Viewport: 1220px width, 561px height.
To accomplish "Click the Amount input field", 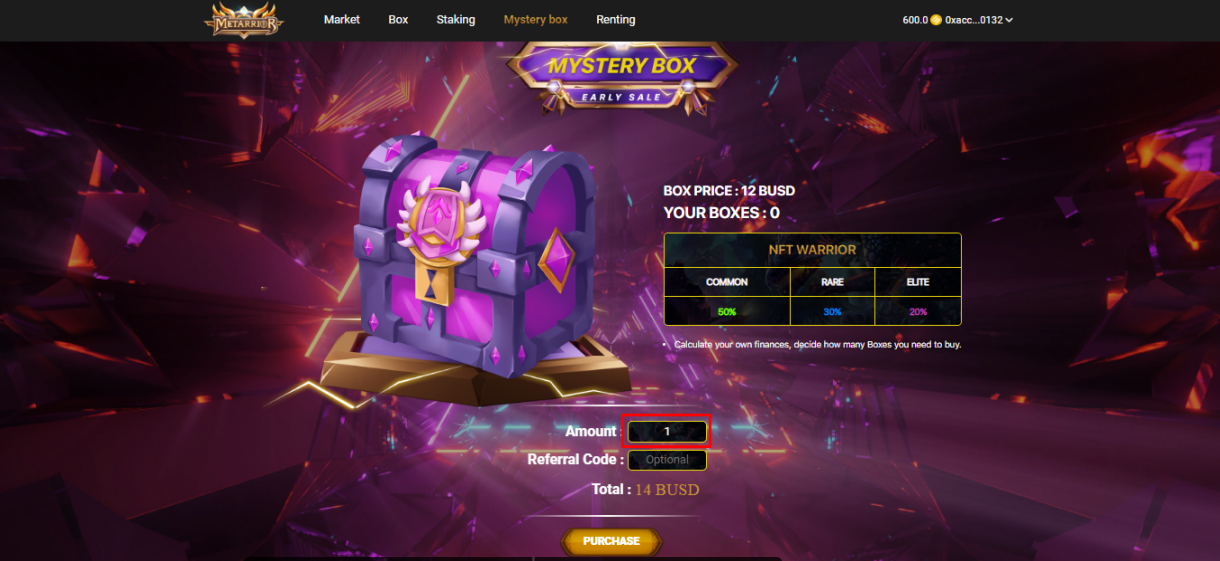I will point(667,432).
